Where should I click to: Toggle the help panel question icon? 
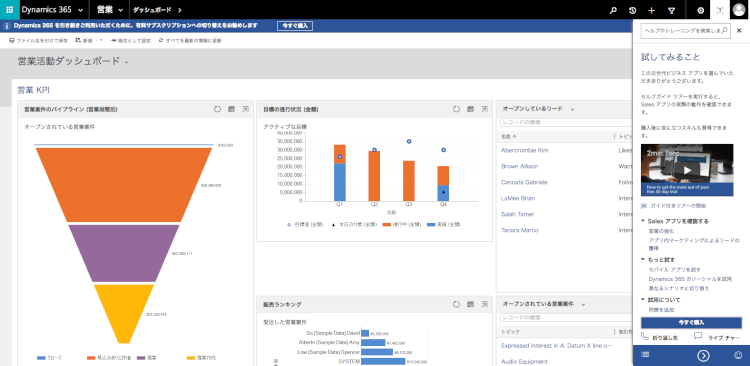tap(720, 10)
